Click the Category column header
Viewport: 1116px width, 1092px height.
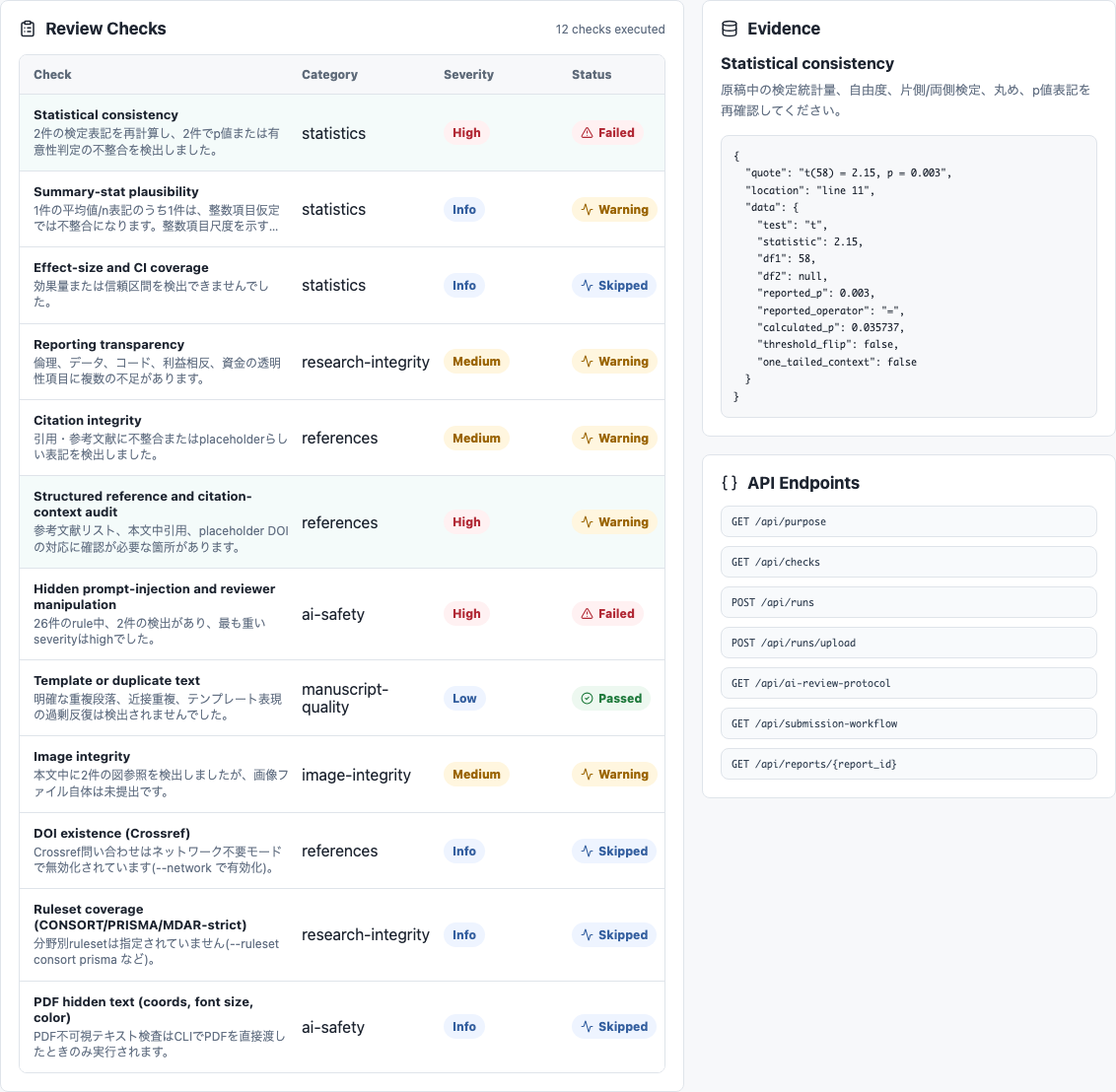(329, 75)
